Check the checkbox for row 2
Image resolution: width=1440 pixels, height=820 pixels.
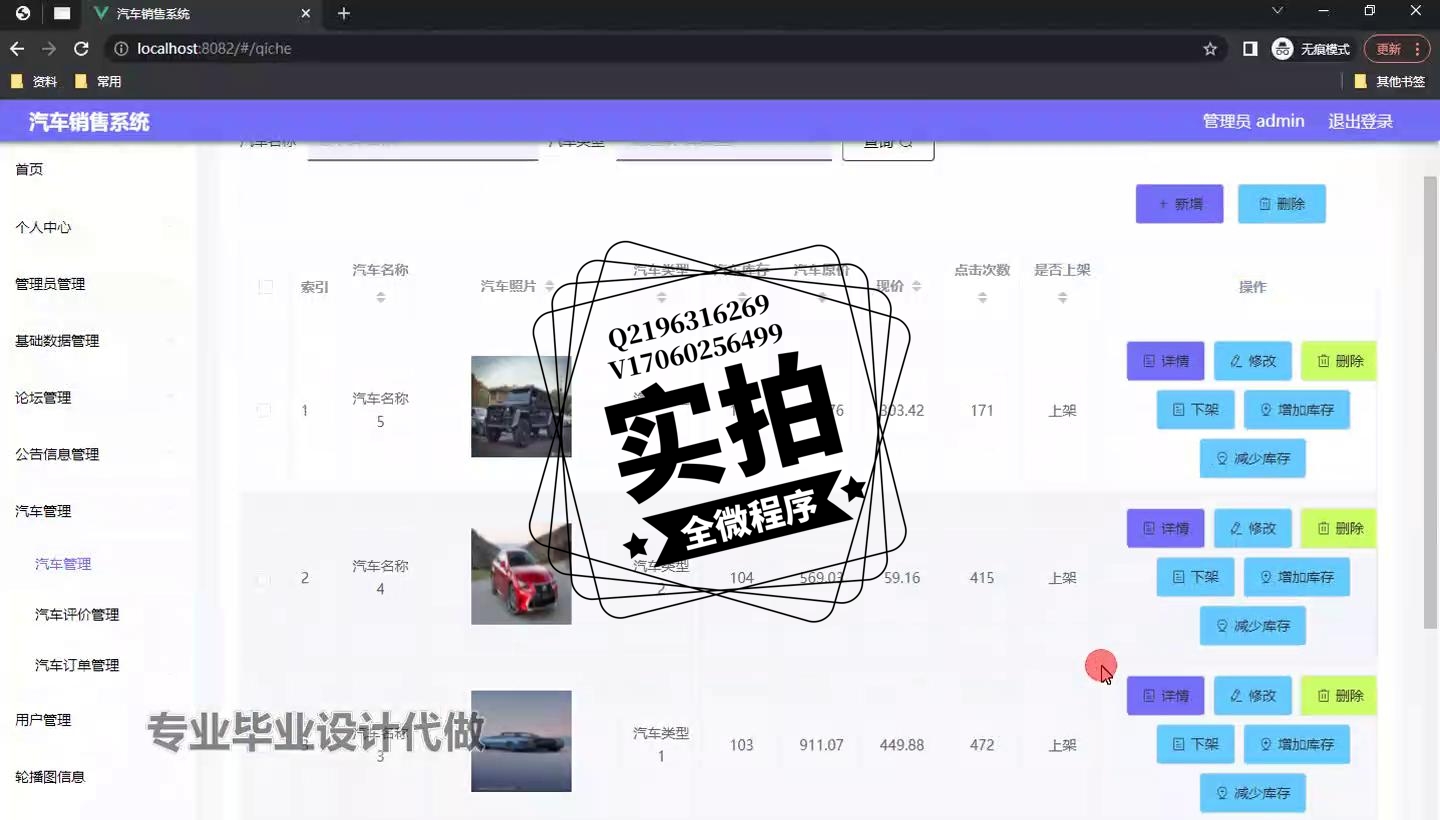tap(264, 578)
